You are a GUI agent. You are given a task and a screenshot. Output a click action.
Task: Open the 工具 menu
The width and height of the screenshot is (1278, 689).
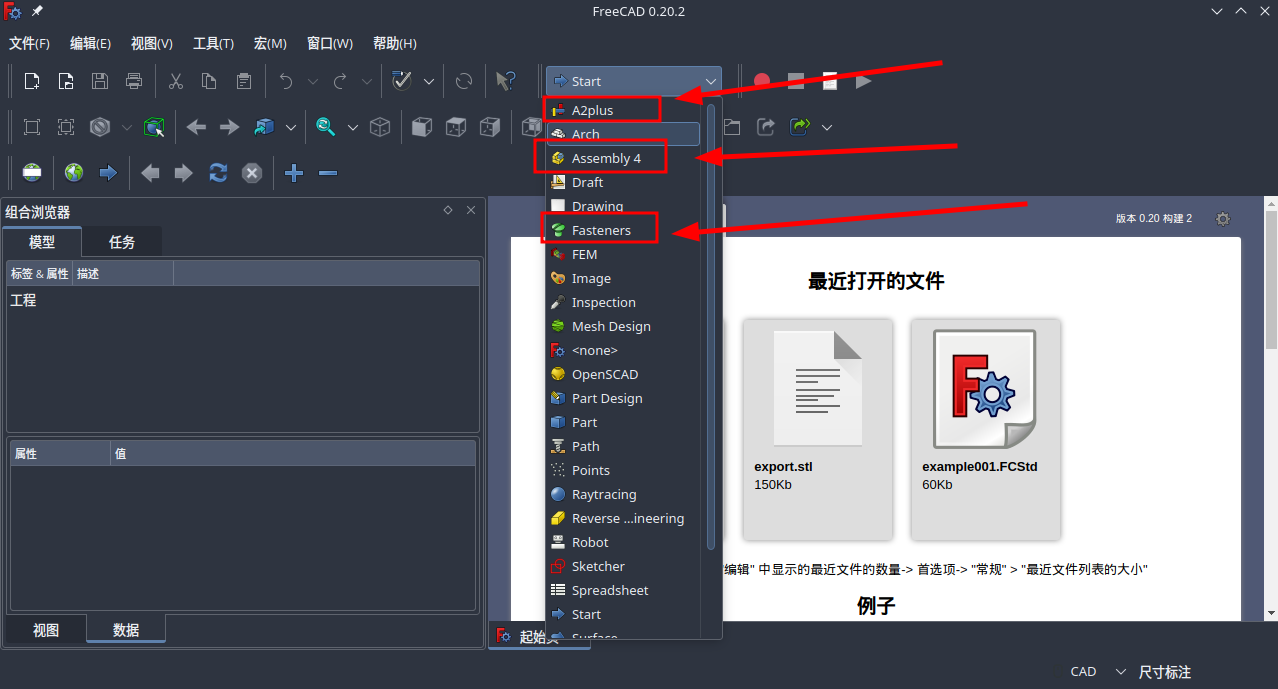pyautogui.click(x=213, y=43)
